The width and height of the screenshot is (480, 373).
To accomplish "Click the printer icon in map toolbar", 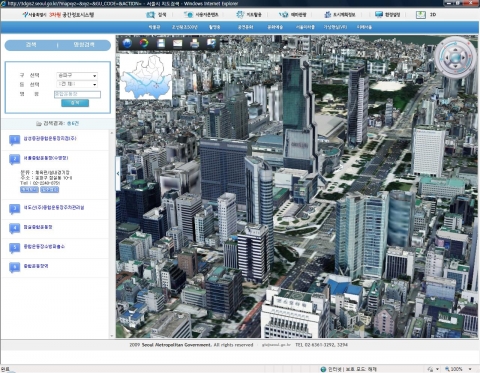I will pyautogui.click(x=194, y=43).
